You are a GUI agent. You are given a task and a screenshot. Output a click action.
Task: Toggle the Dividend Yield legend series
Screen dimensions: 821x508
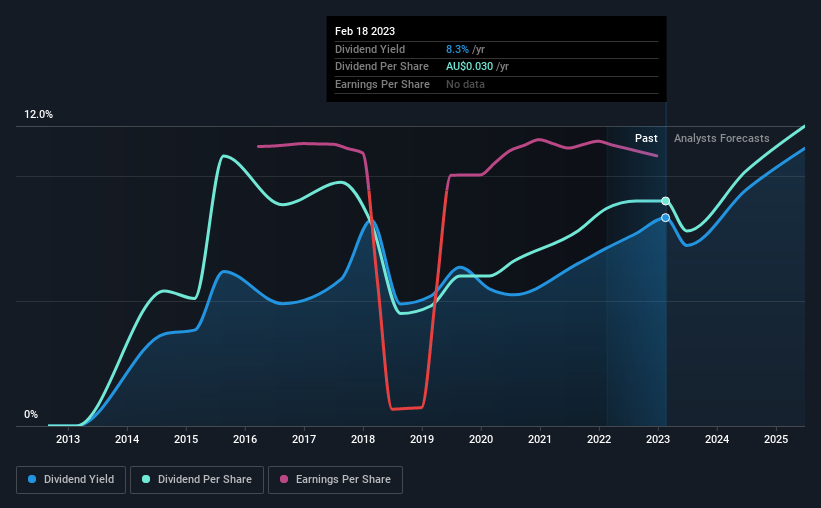(x=71, y=480)
